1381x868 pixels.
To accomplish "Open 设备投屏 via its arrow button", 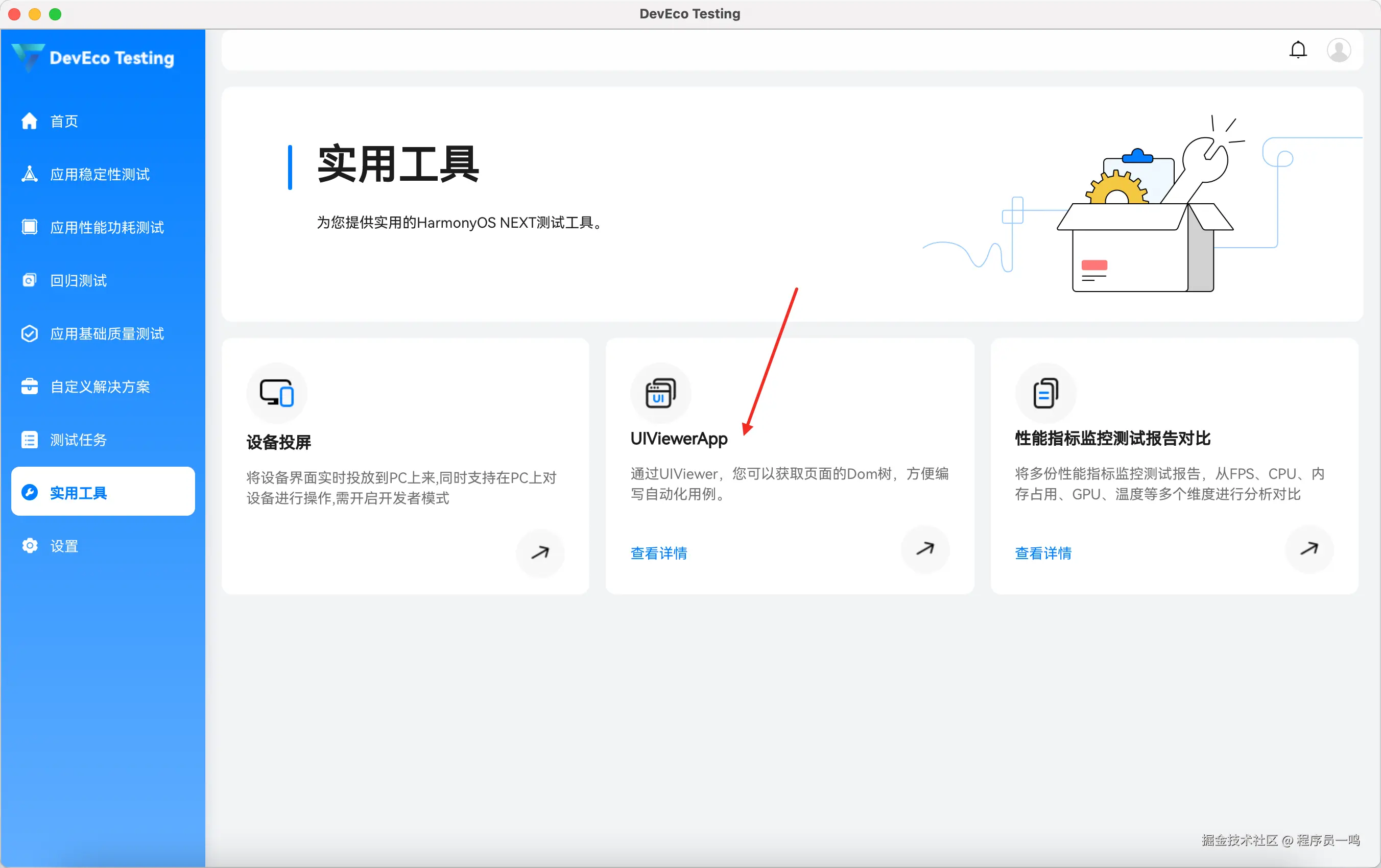I will tap(540, 552).
